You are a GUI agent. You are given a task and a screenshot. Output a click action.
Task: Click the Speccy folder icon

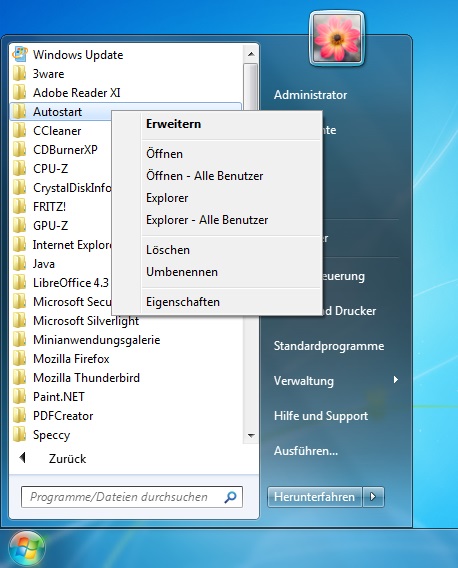pyautogui.click(x=19, y=434)
